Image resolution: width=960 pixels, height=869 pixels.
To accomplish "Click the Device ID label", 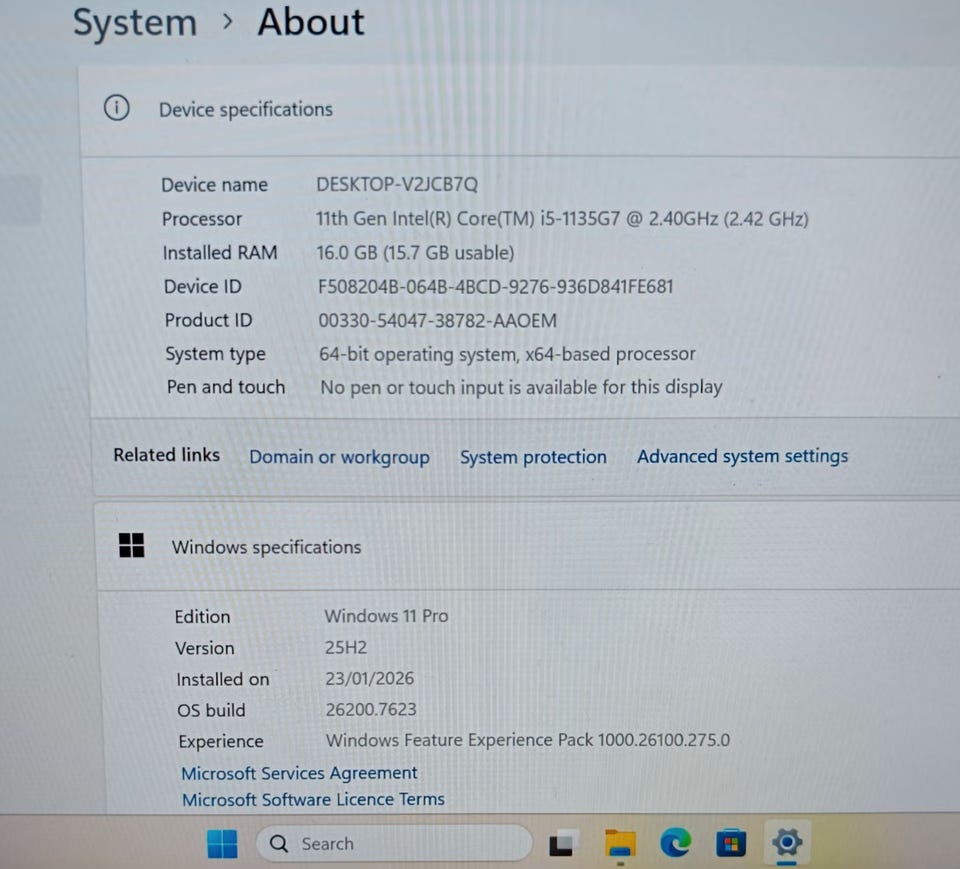I will (203, 286).
